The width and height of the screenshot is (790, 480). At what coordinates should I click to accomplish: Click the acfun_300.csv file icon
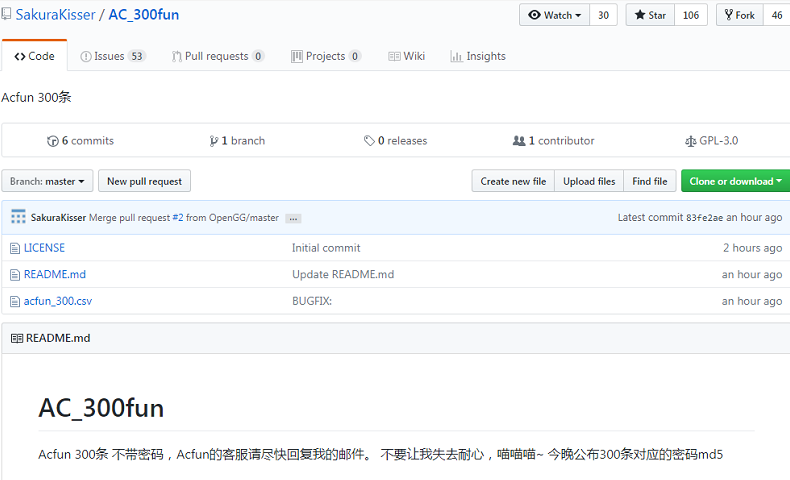[x=15, y=301]
